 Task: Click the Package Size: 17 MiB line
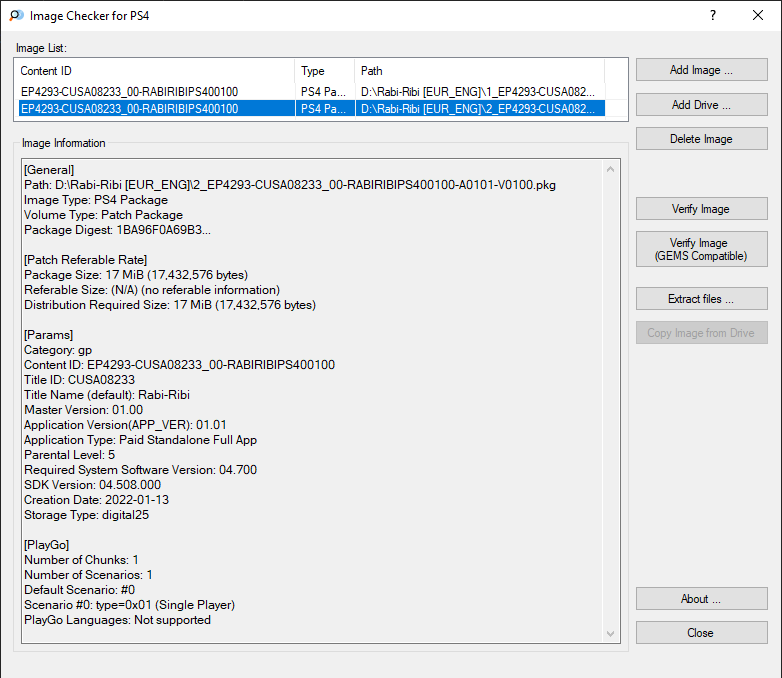(x=136, y=275)
